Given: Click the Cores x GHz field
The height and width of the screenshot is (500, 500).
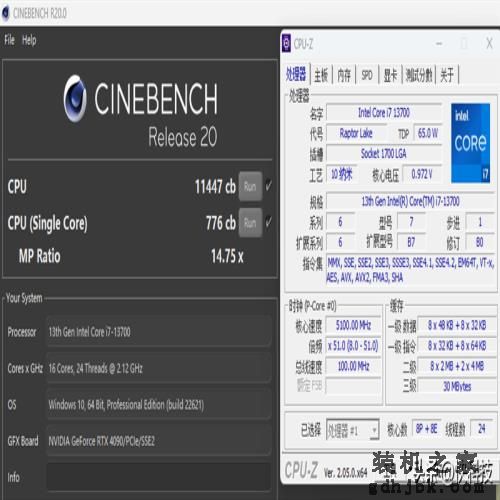Looking at the screenshot, I should click(x=159, y=368).
